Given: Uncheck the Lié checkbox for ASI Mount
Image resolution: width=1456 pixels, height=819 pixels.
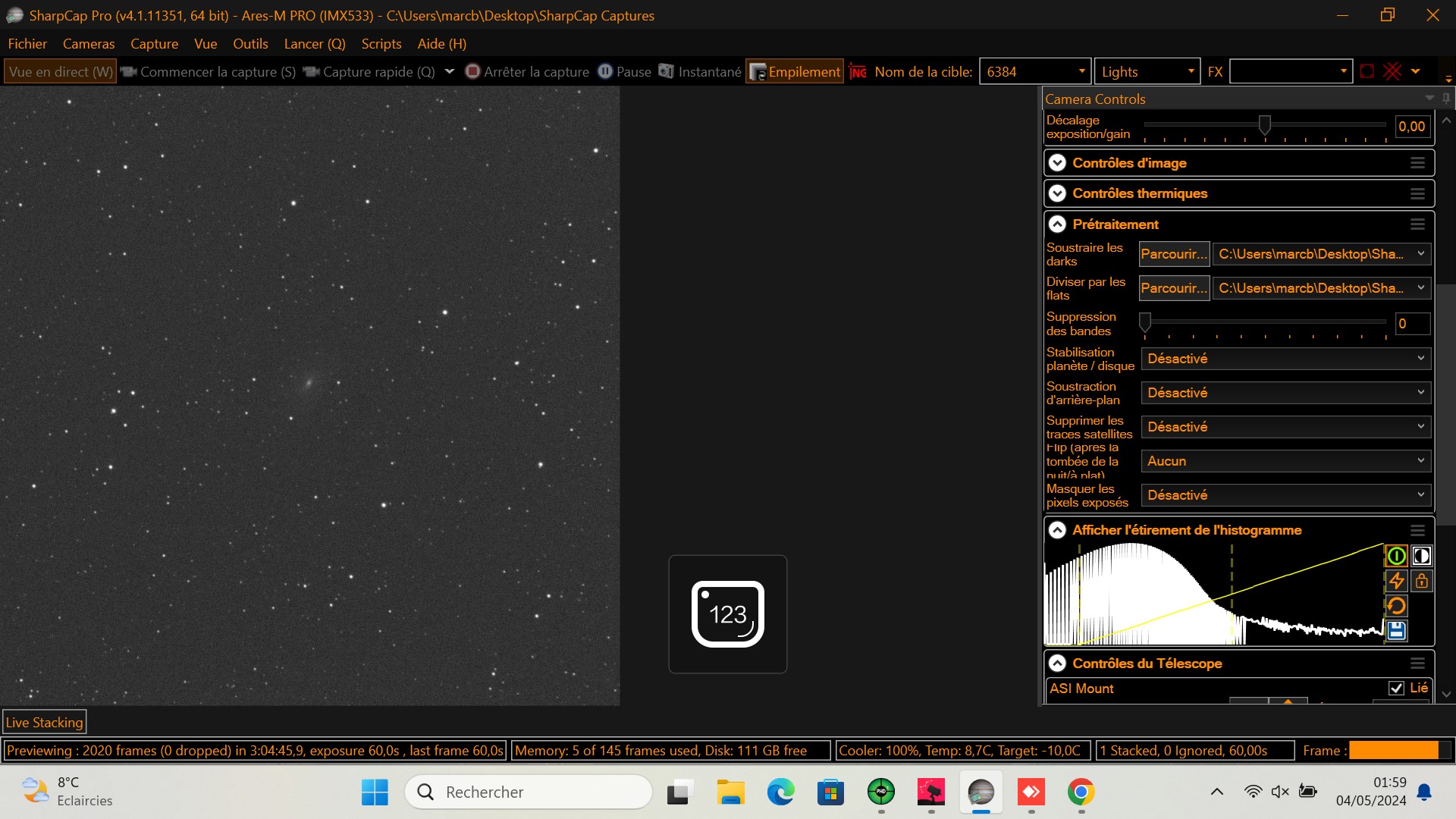Looking at the screenshot, I should pos(1396,688).
